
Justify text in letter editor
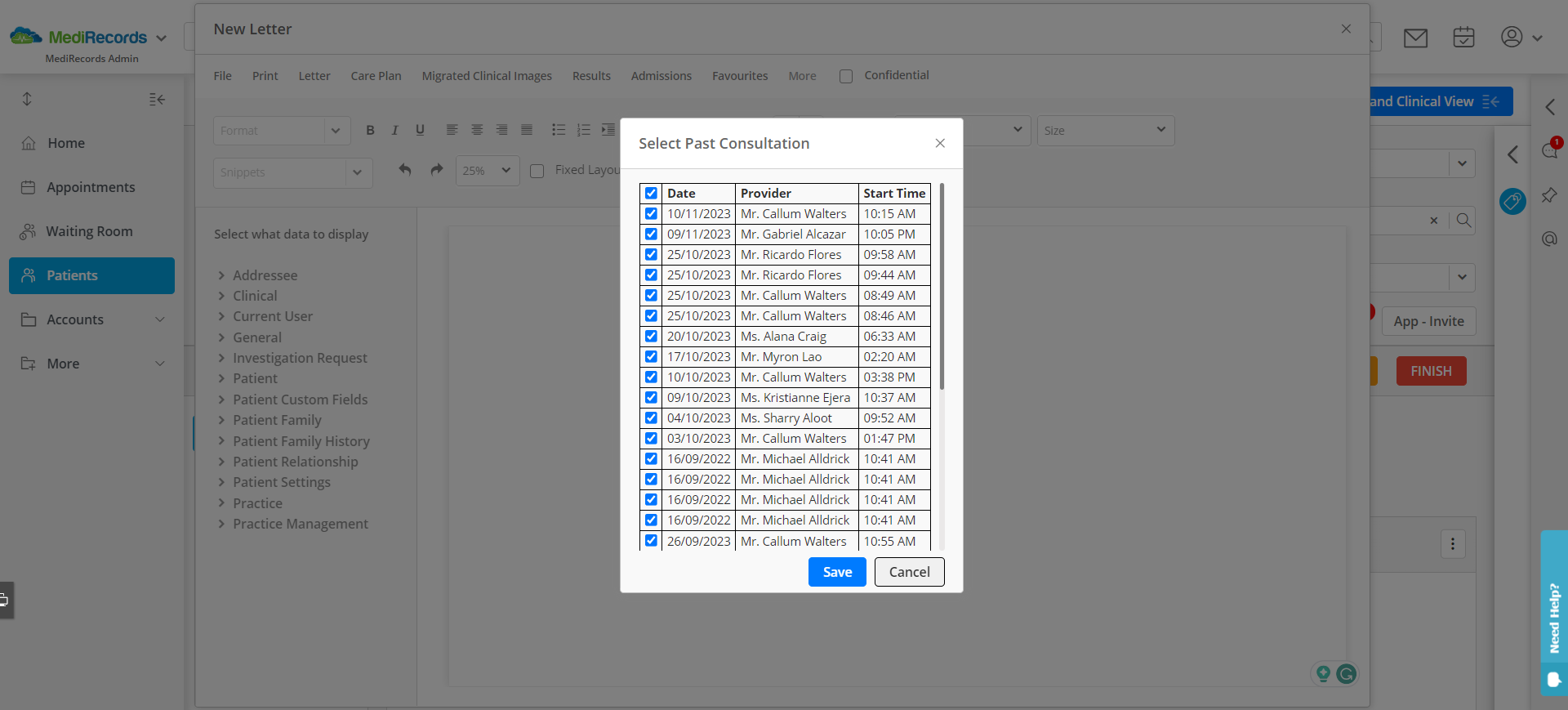pos(527,130)
